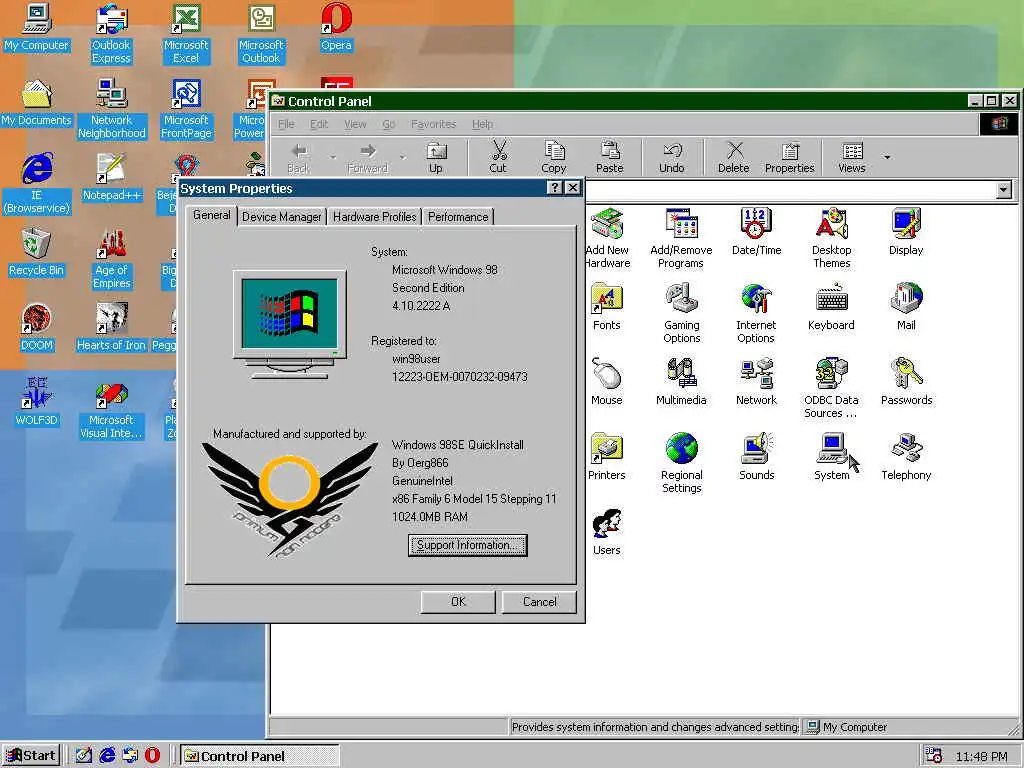The height and width of the screenshot is (768, 1024).
Task: Select ODBC Data Sources icon
Action: (831, 389)
